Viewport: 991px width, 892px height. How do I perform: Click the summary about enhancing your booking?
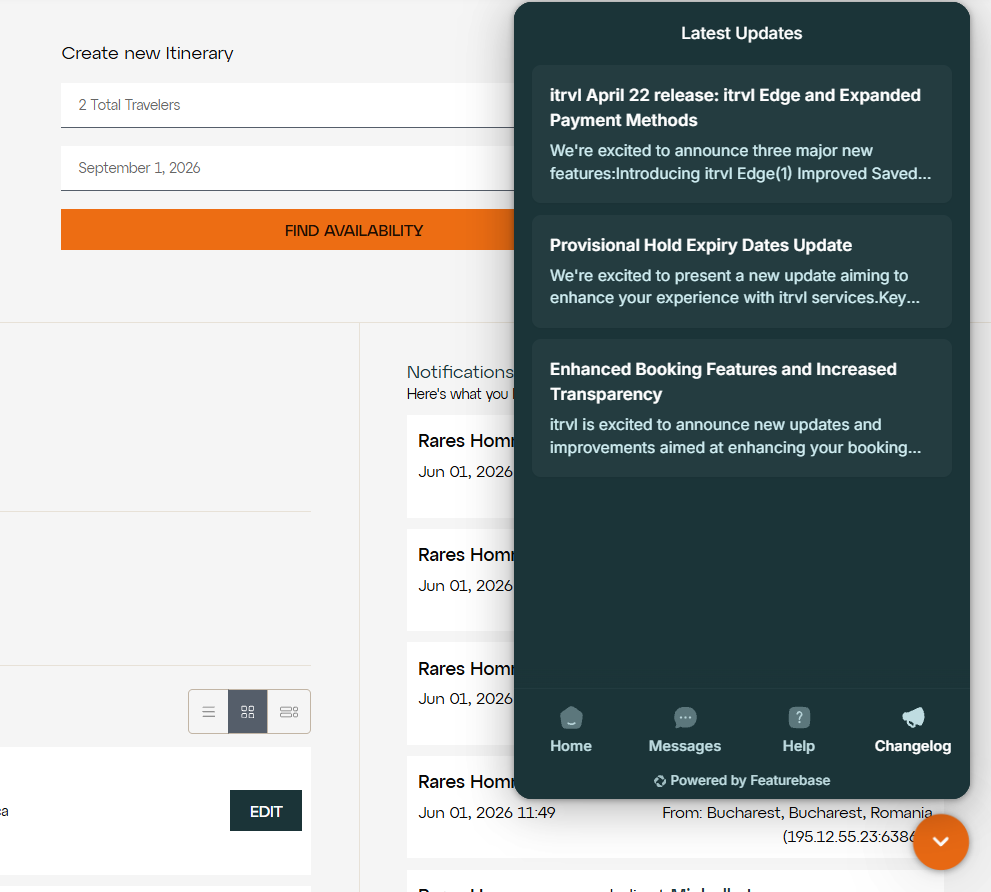click(x=735, y=436)
